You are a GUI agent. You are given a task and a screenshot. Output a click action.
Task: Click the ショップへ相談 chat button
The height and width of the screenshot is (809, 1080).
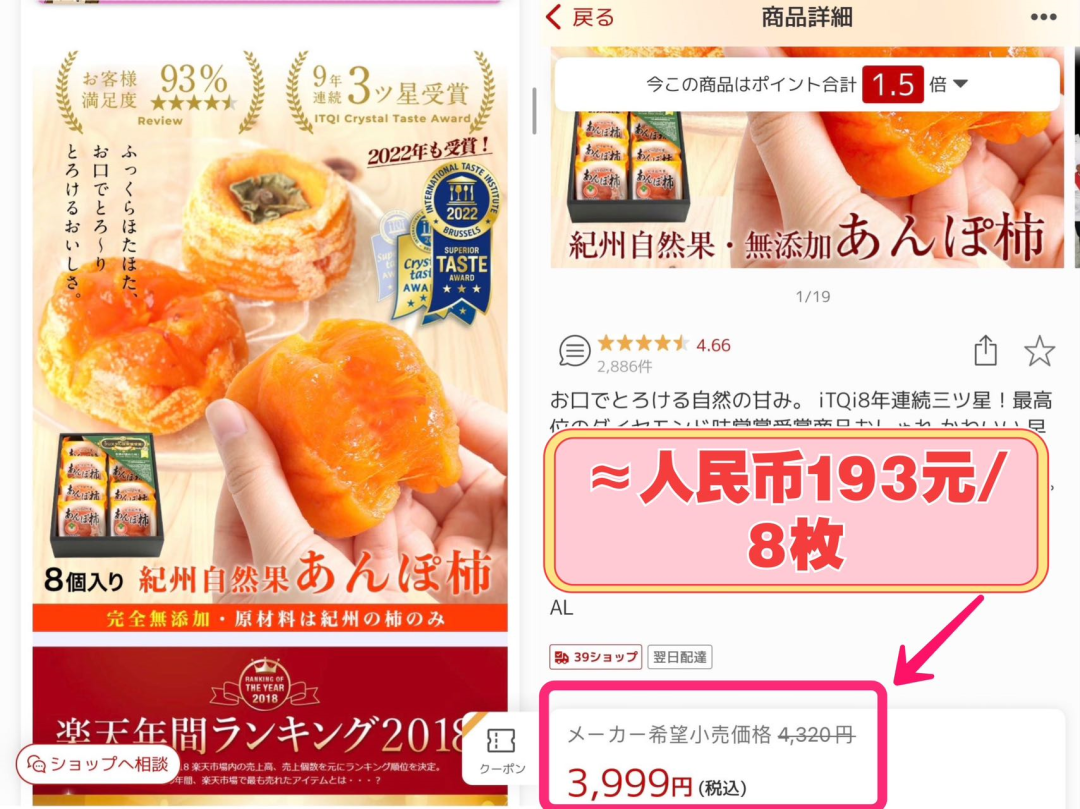pos(97,764)
